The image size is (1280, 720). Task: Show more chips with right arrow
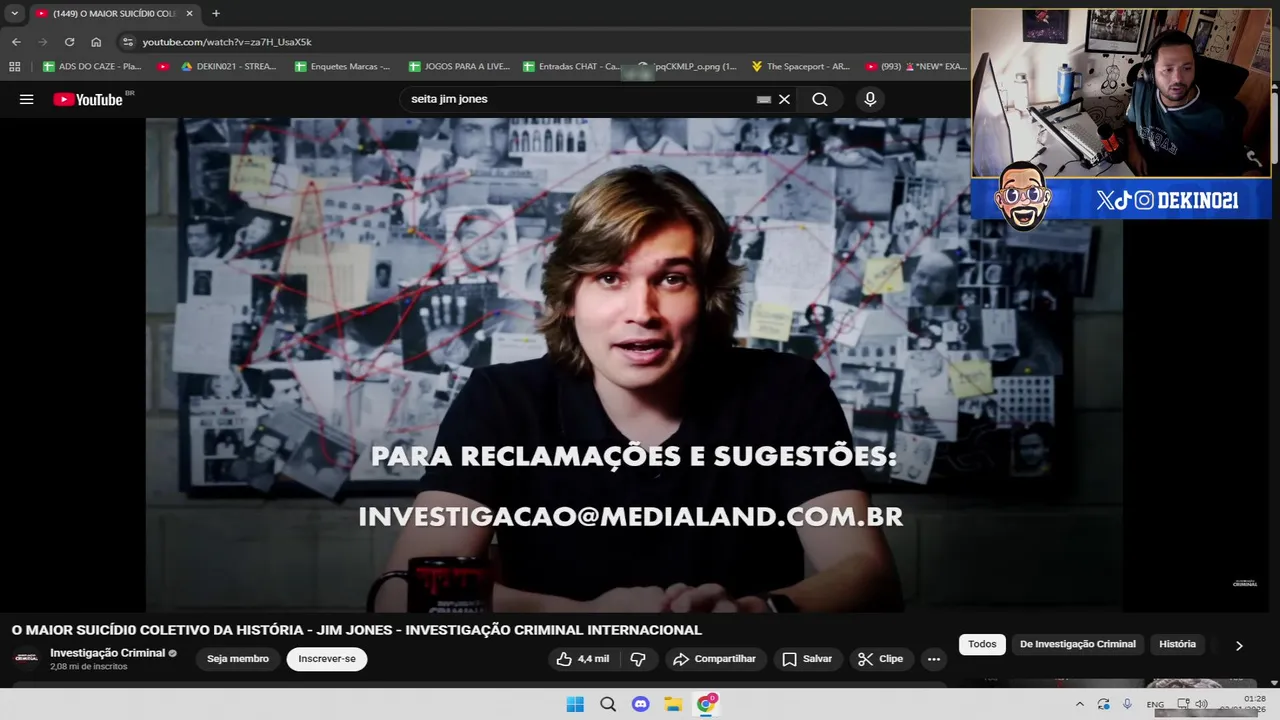coord(1239,646)
